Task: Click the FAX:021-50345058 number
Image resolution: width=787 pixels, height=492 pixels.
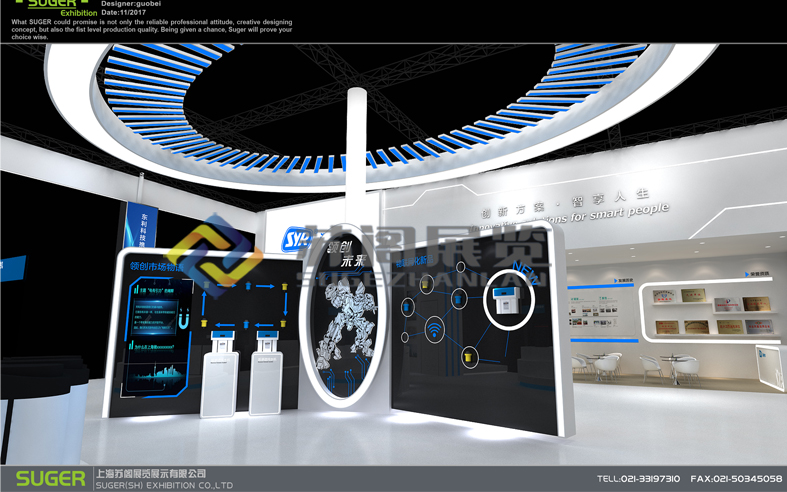Action: tap(736, 479)
